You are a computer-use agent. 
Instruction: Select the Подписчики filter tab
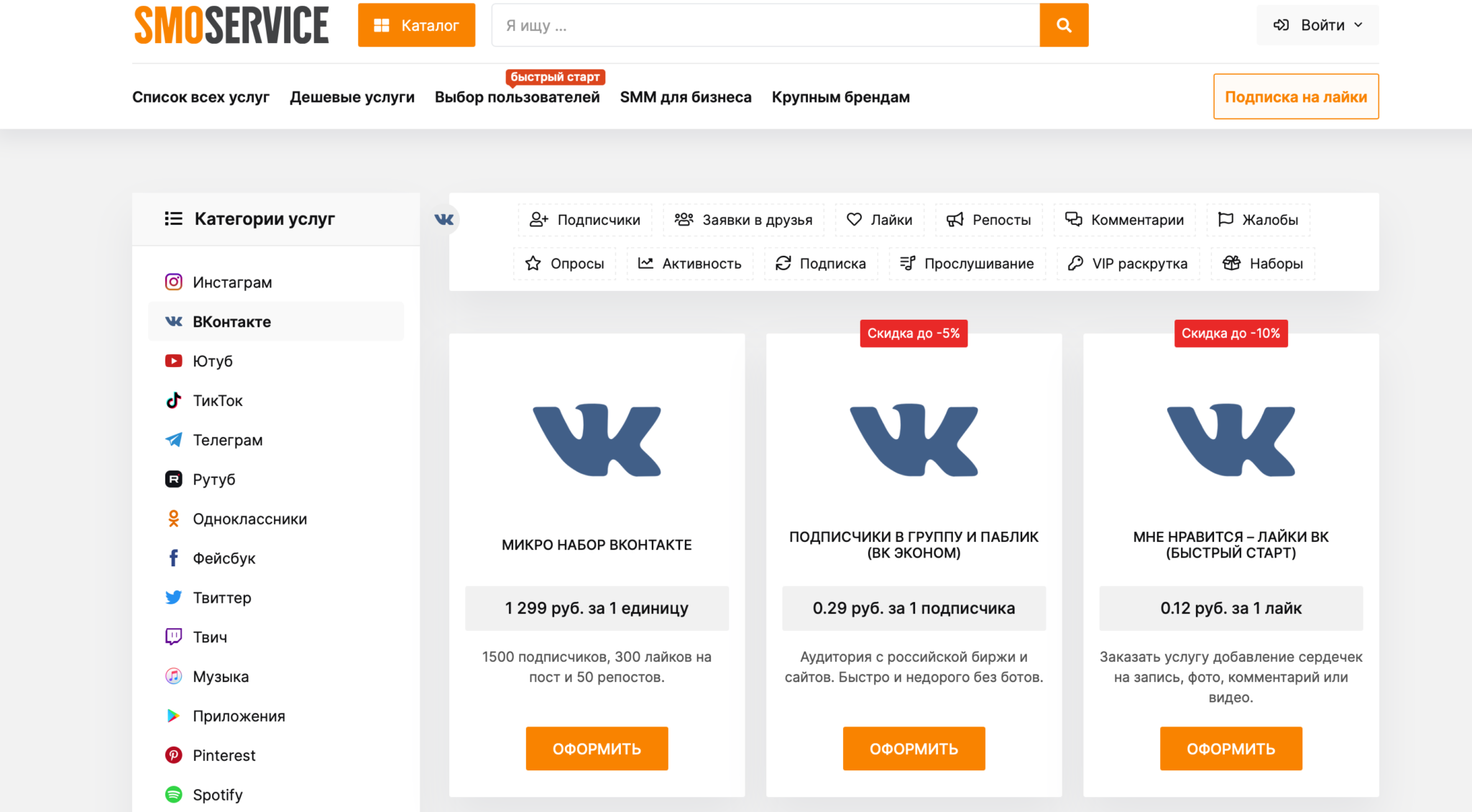[x=585, y=220]
